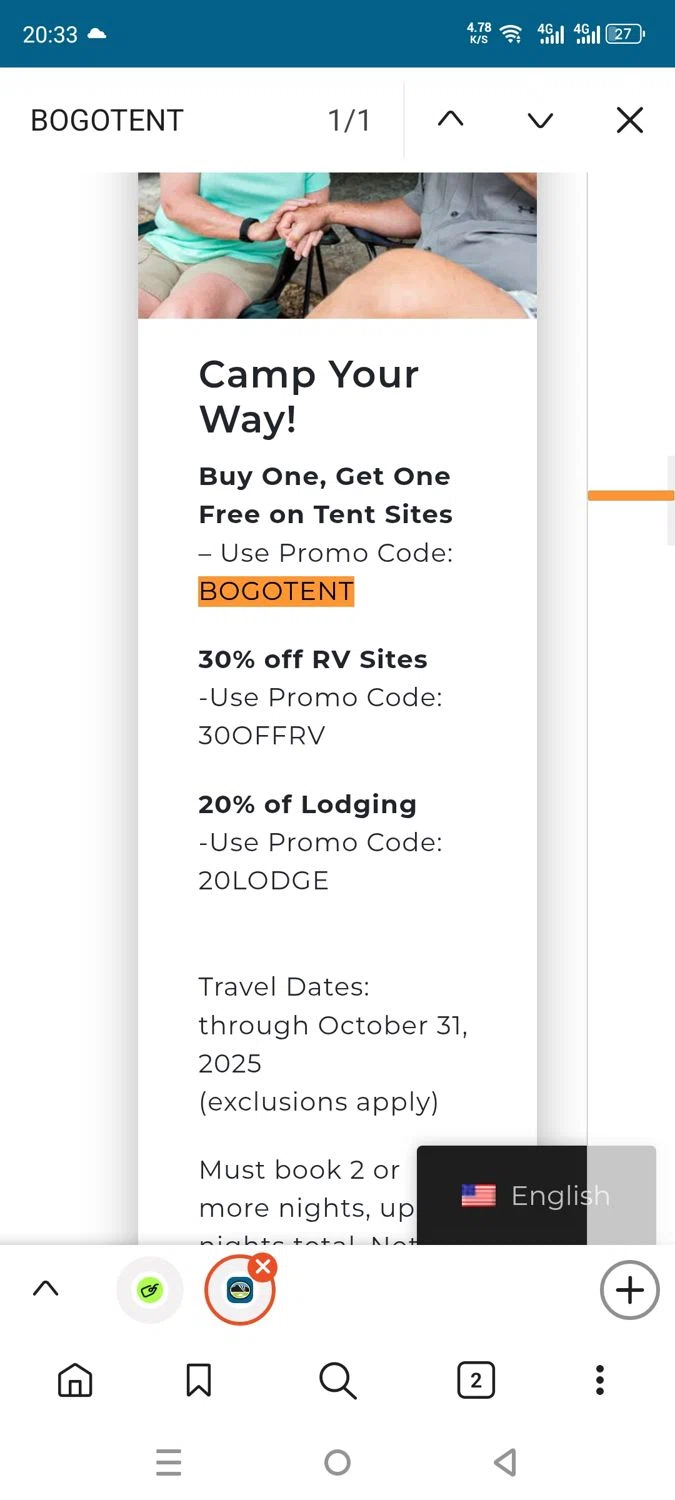Screen dimensions: 675x1500
Task: Close the current tab via red X
Action: pyautogui.click(x=263, y=1267)
